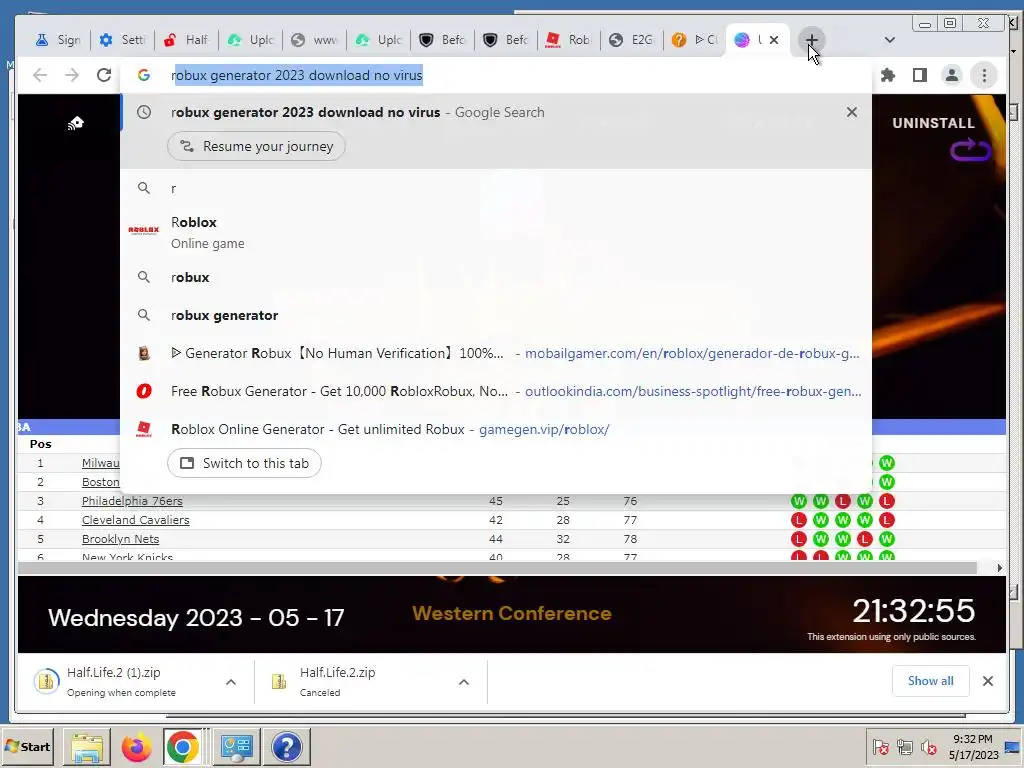
Task: Open the gamegen.vip Roblox Online Generator suggestion
Action: pos(496,429)
